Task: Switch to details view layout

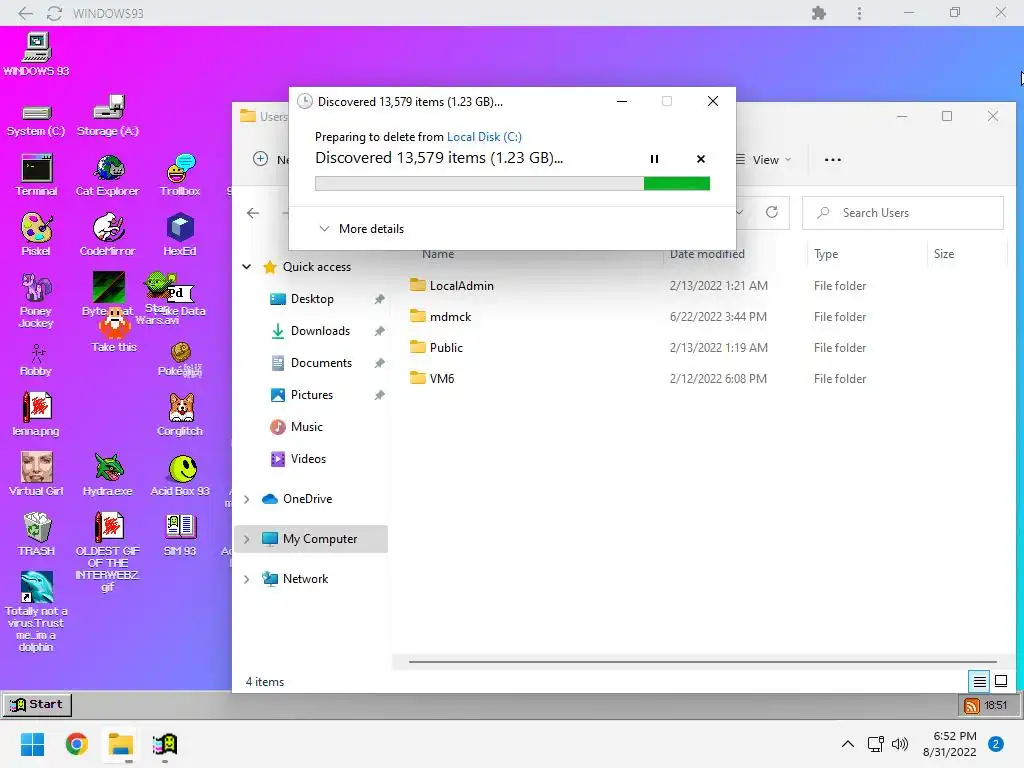Action: pyautogui.click(x=980, y=682)
